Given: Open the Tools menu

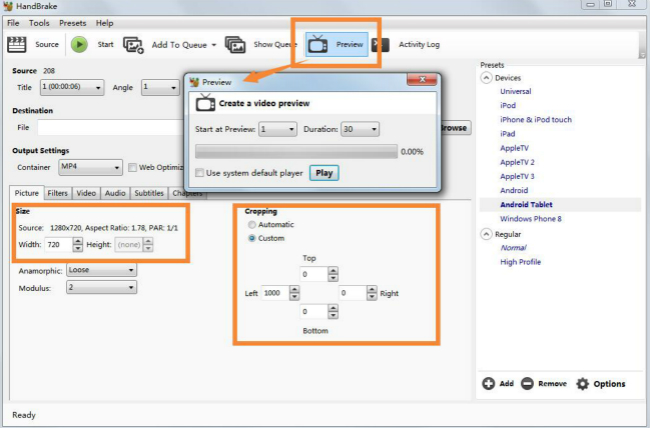Looking at the screenshot, I should pyautogui.click(x=39, y=23).
